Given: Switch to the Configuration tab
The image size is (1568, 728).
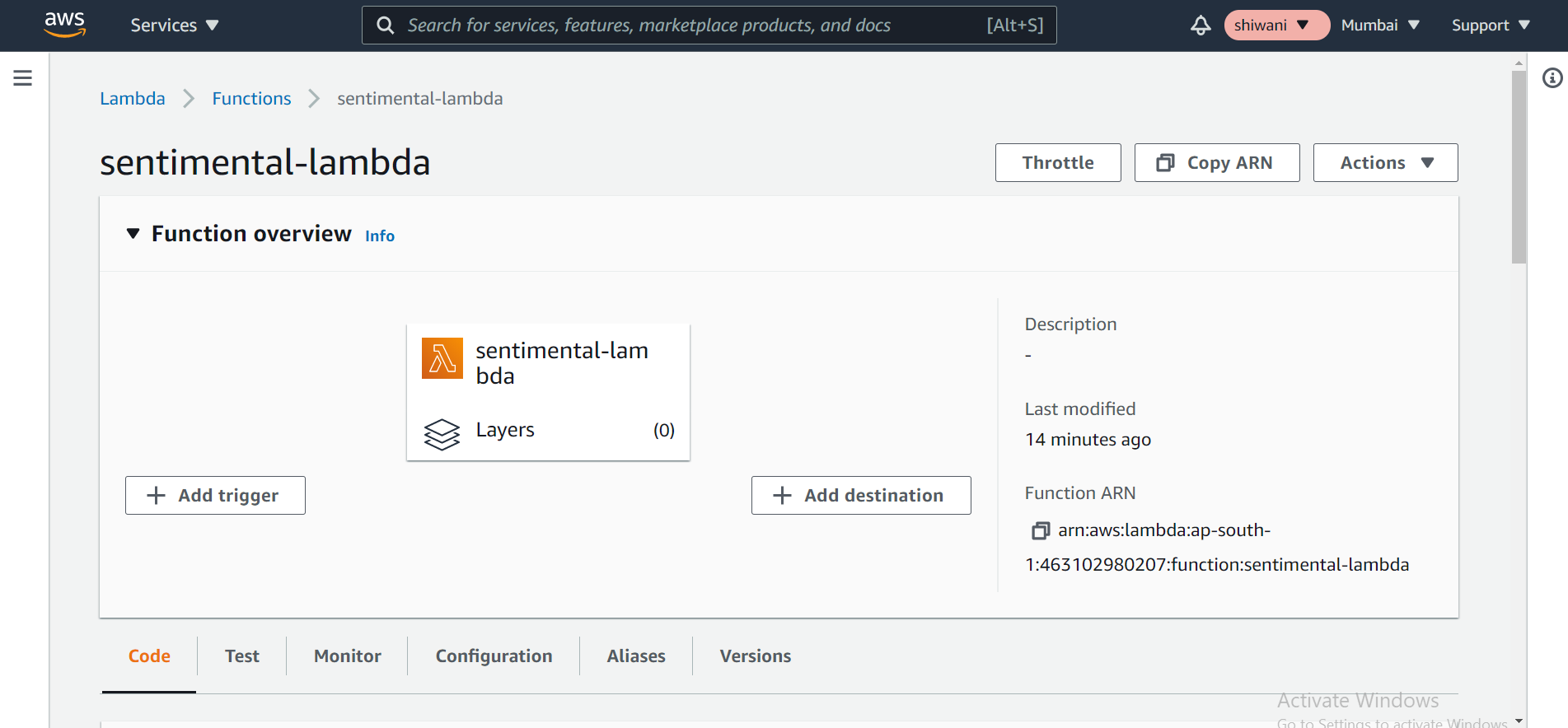Looking at the screenshot, I should click(494, 656).
